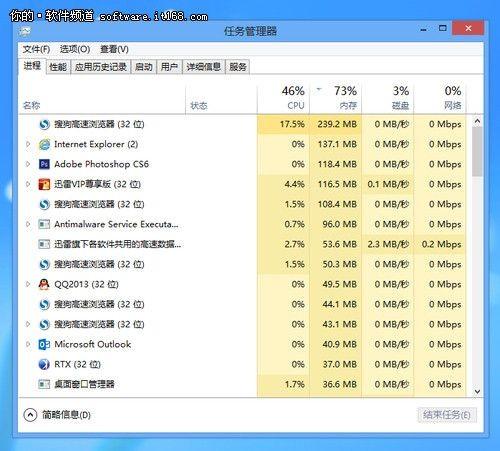Sort by the 46% CPU column header
Image resolution: width=500 pixels, height=451 pixels.
pos(283,97)
